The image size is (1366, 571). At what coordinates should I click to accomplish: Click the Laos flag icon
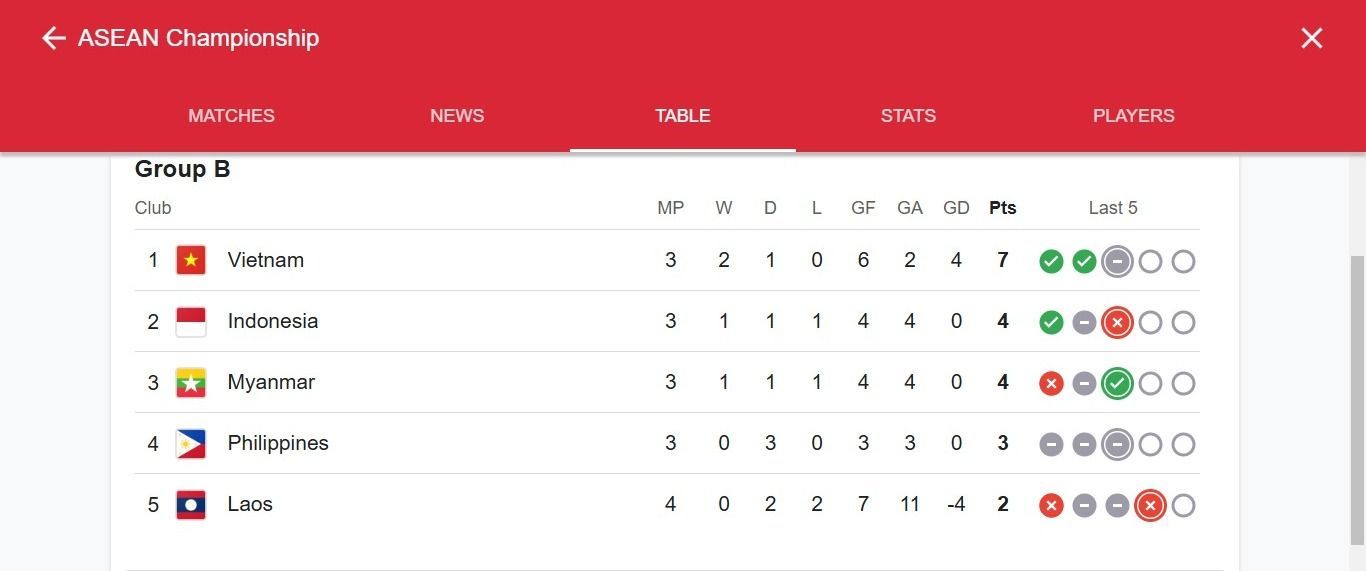tap(191, 504)
